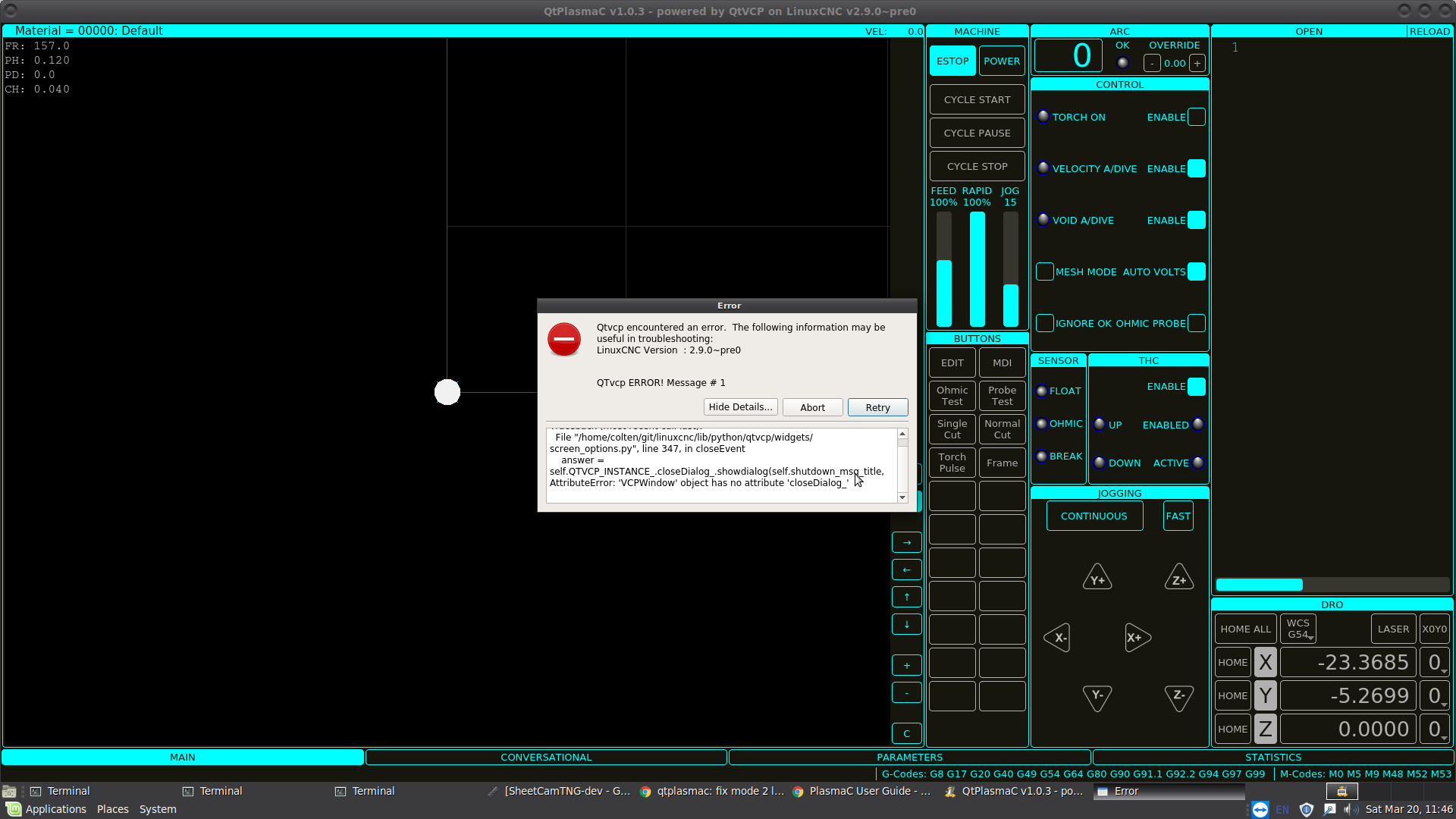The image size is (1456, 819).
Task: Open Places menu
Action: 113,809
